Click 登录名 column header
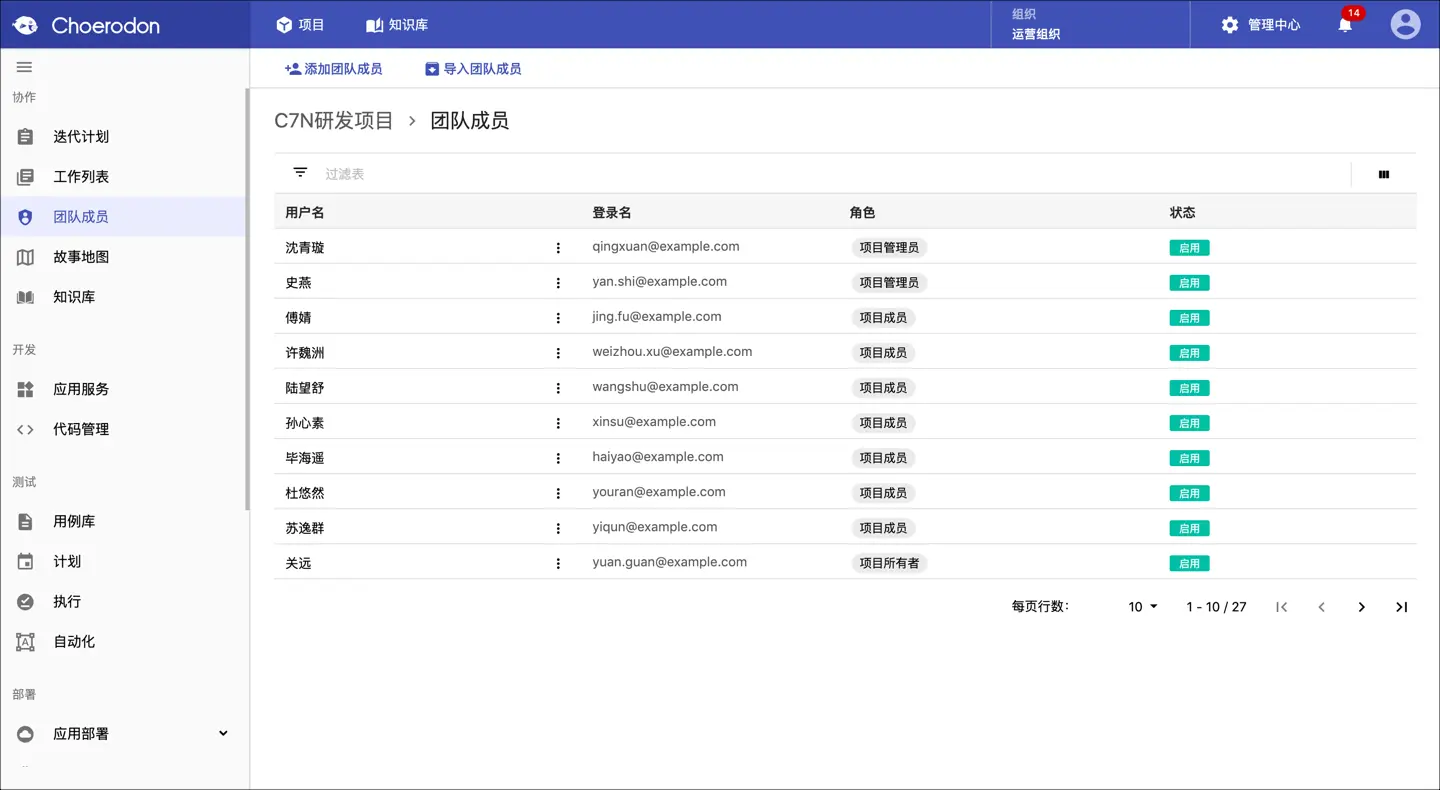The width and height of the screenshot is (1440, 790). pyautogui.click(x=612, y=212)
